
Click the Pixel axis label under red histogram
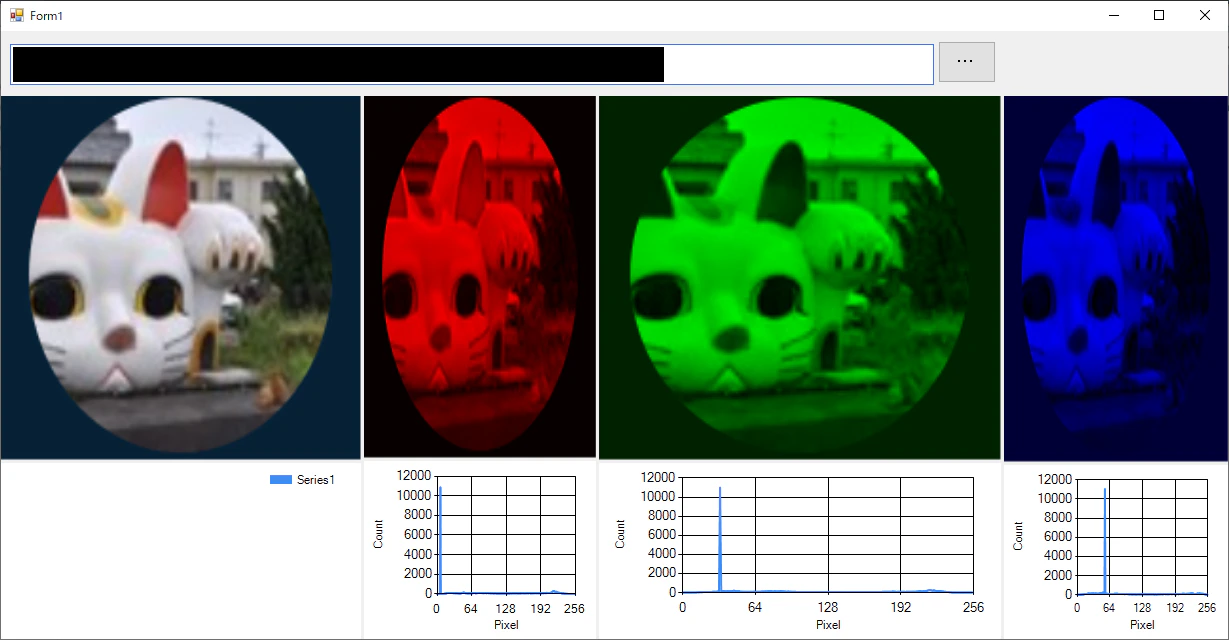pyautogui.click(x=507, y=625)
